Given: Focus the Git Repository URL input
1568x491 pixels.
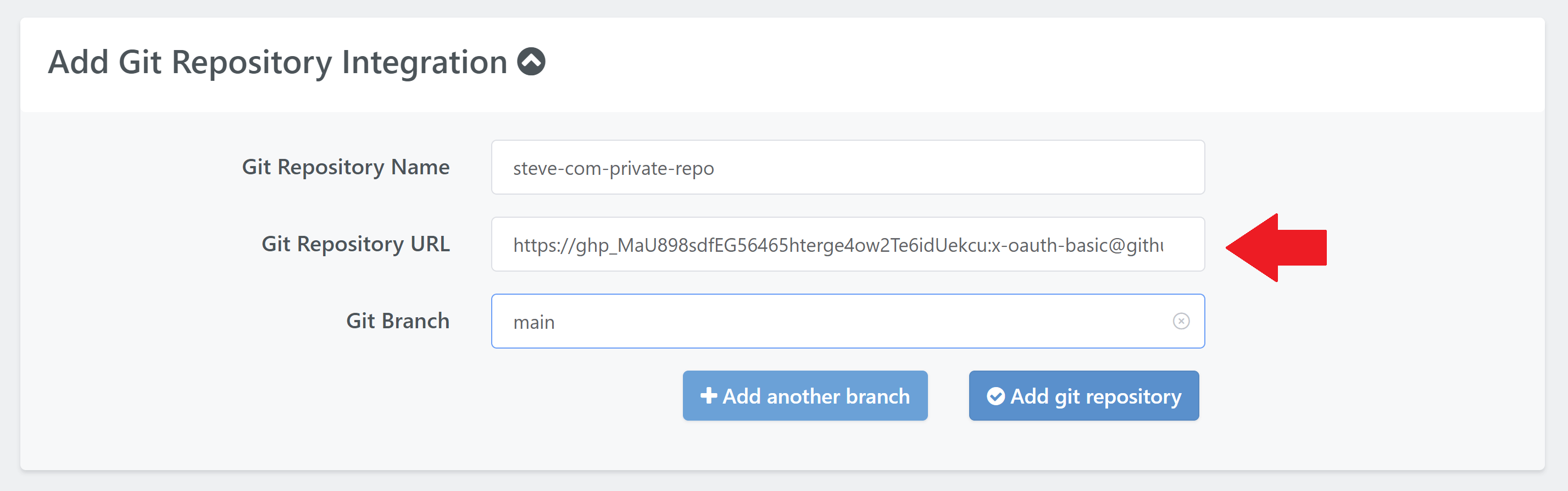Looking at the screenshot, I should point(846,244).
